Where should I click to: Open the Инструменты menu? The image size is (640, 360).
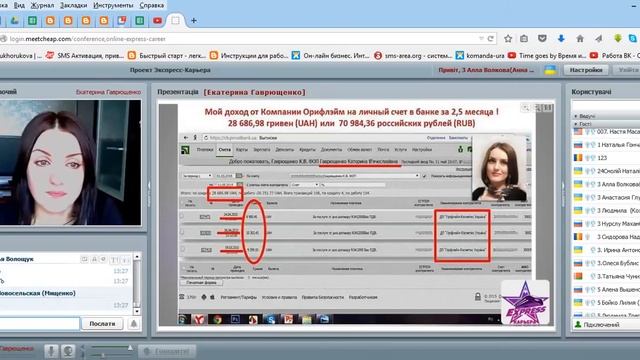(x=113, y=5)
